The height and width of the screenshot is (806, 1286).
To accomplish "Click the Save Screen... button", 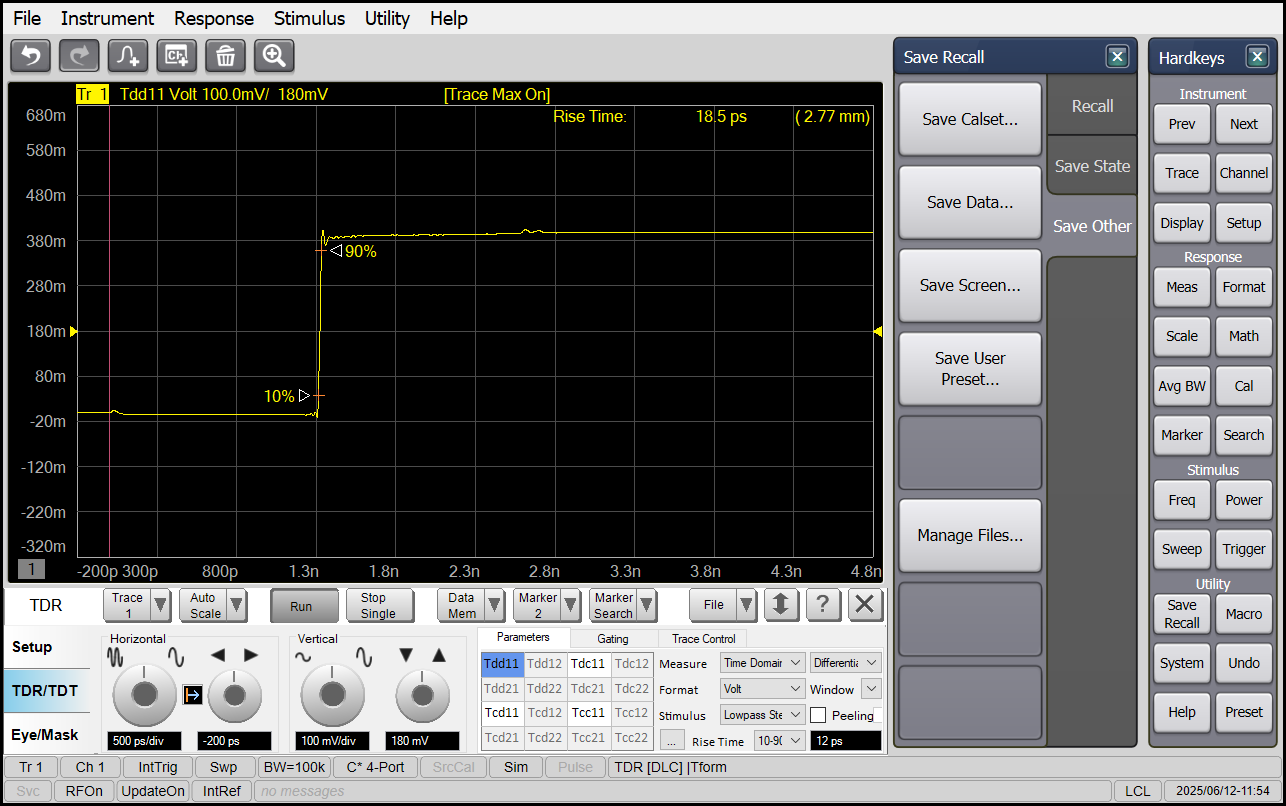I will tap(970, 285).
